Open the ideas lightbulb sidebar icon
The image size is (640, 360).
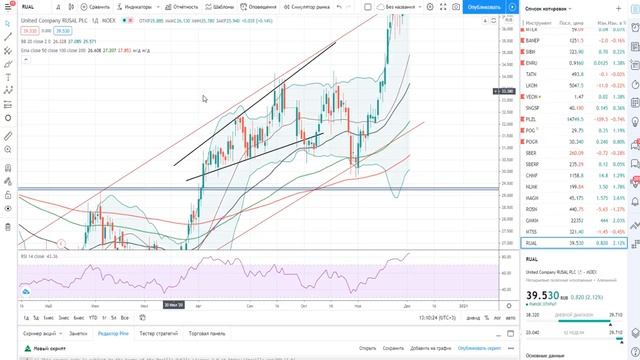pyautogui.click(x=635, y=122)
